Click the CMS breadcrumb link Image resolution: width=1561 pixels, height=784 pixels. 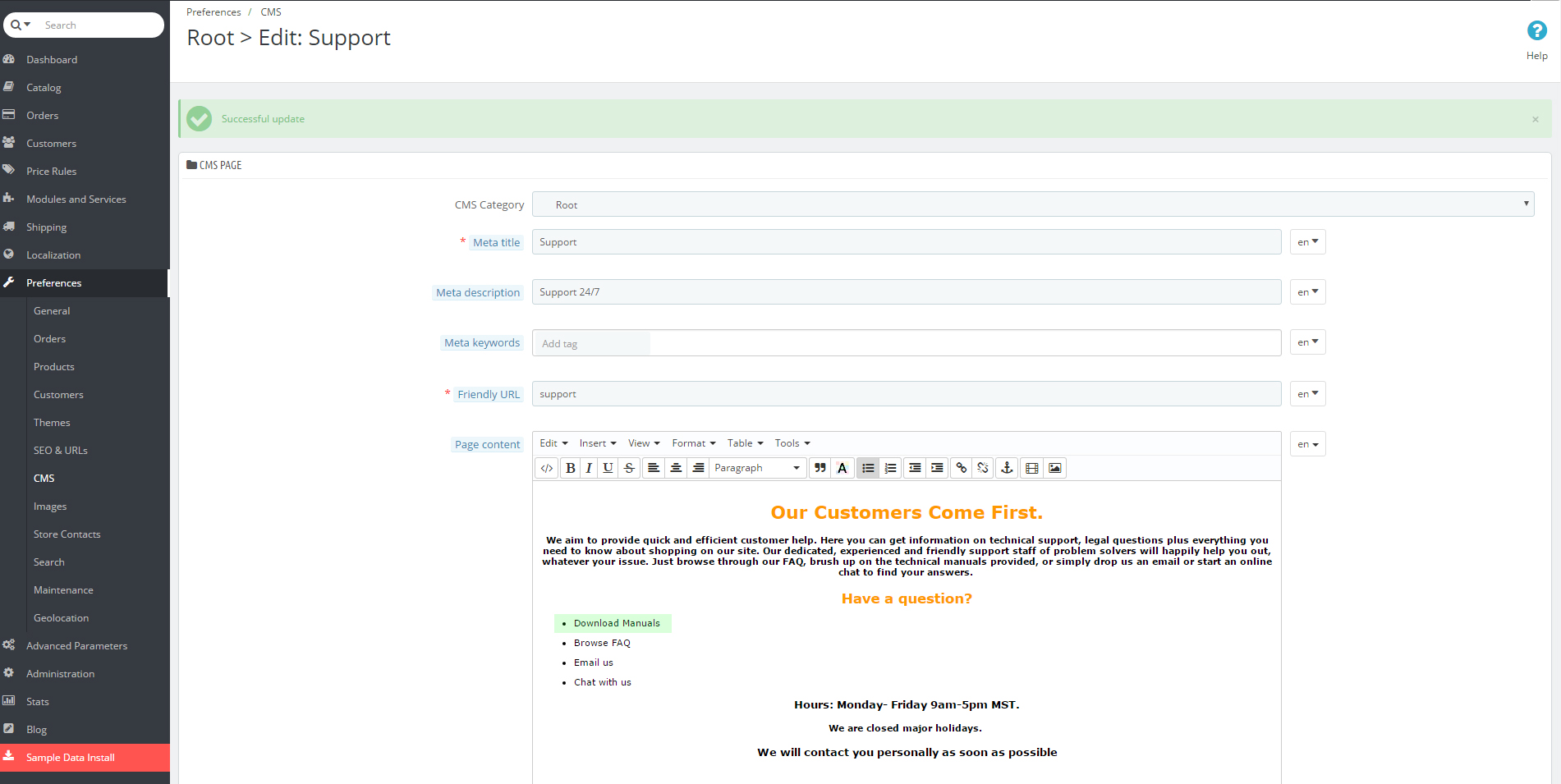tap(271, 12)
